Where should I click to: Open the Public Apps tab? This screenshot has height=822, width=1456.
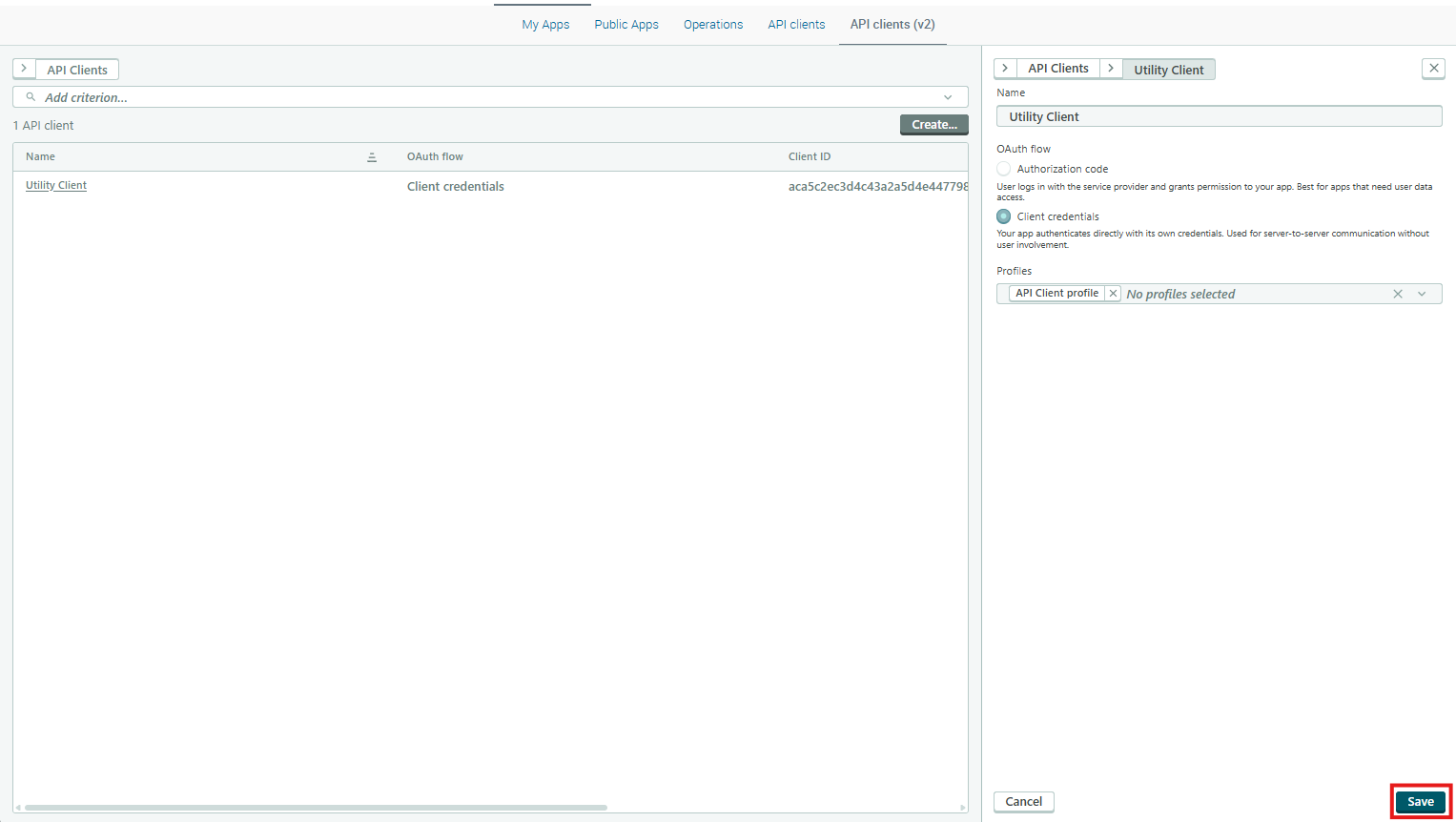(626, 25)
